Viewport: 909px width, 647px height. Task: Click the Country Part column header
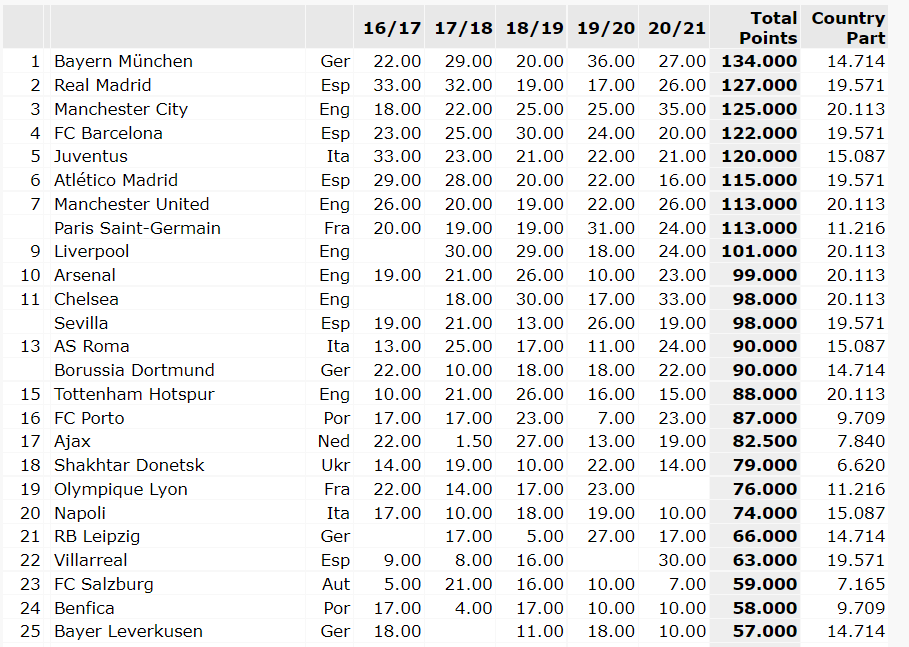click(848, 28)
